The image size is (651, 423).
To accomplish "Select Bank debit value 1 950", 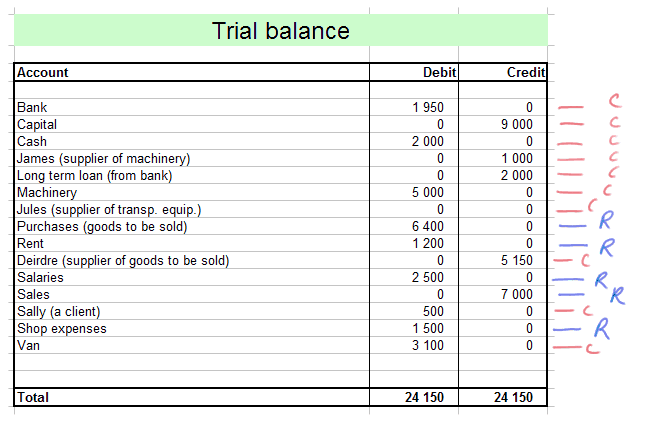I will pyautogui.click(x=414, y=107).
